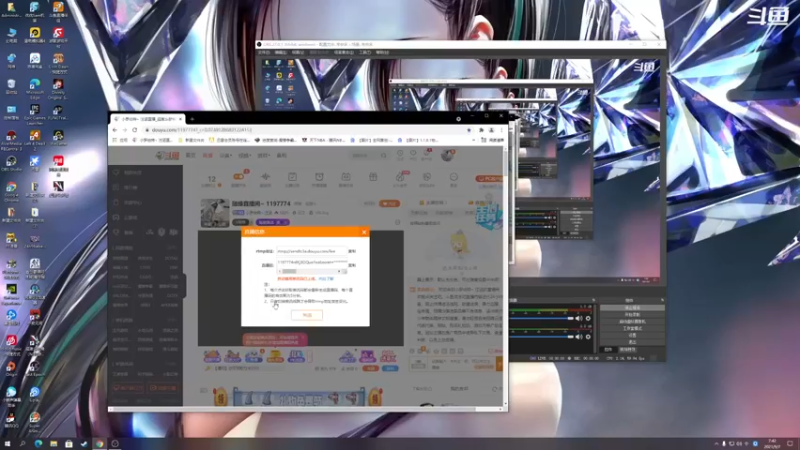The image size is (800, 450).
Task: Open the follow heart icon in Douyu header
Action: [413, 154]
